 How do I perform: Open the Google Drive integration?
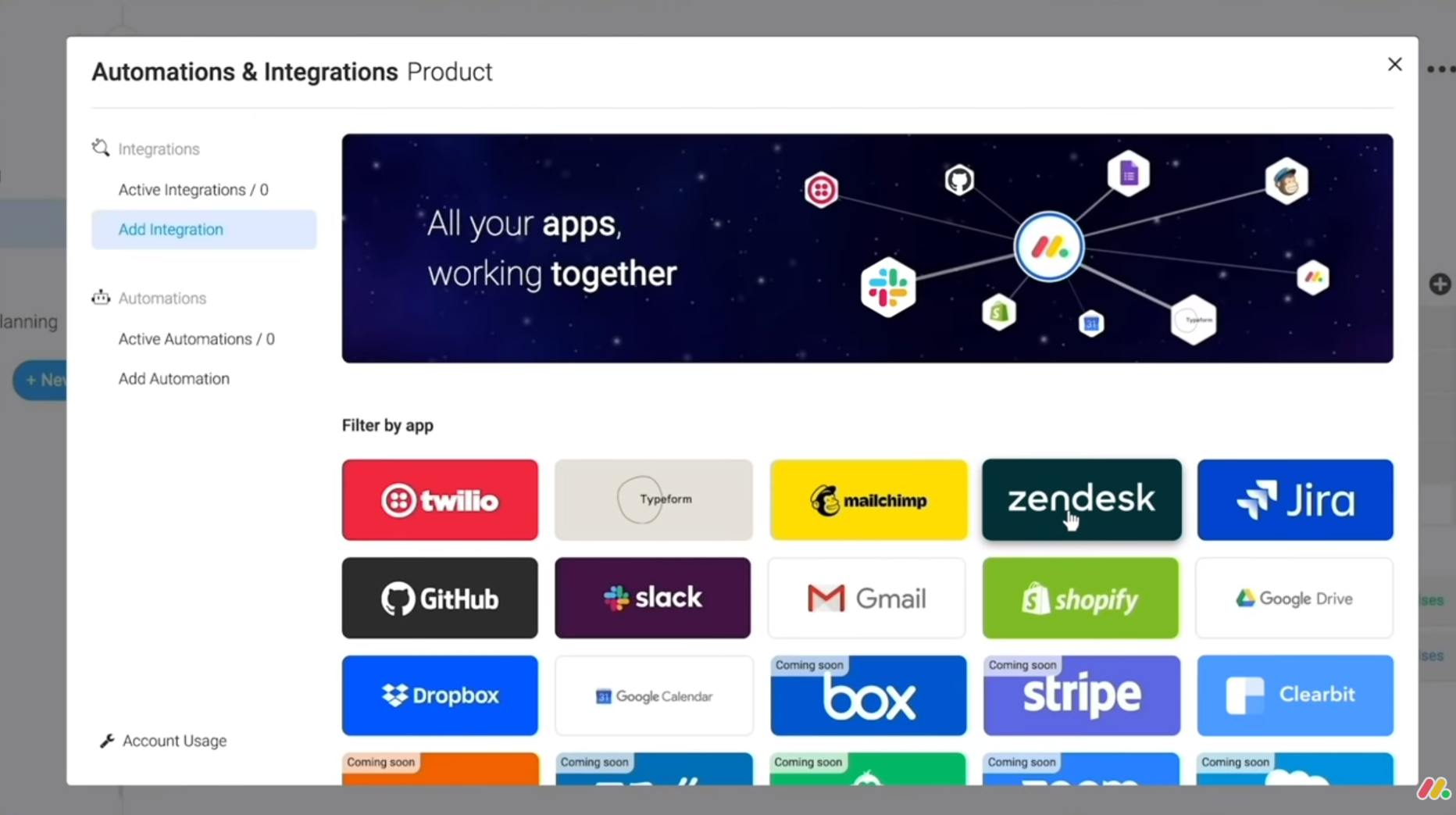[1294, 598]
